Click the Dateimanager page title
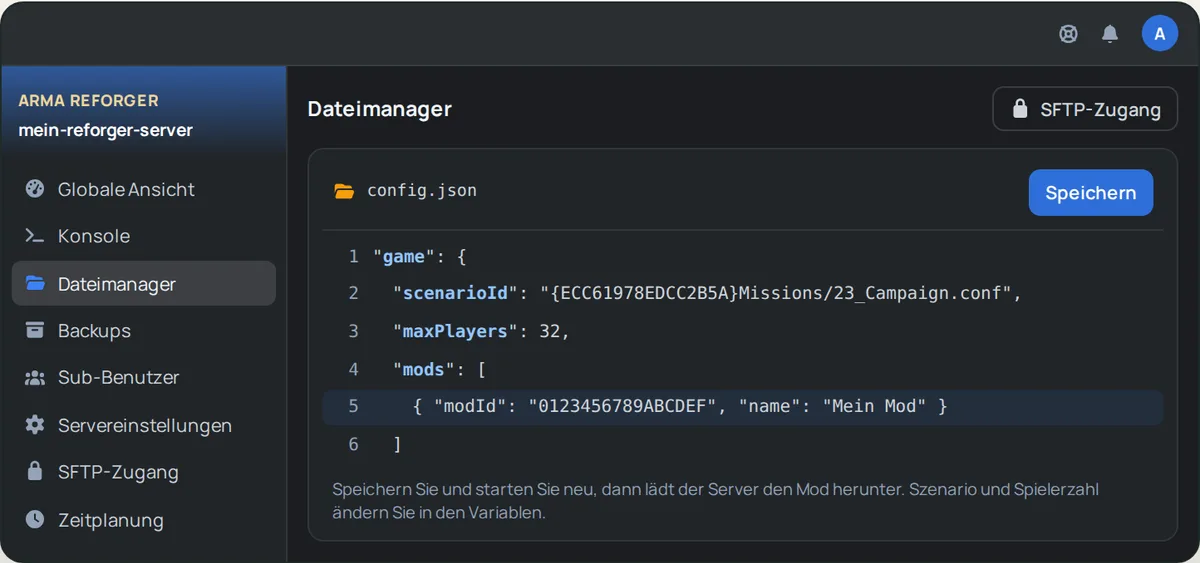 [x=379, y=109]
